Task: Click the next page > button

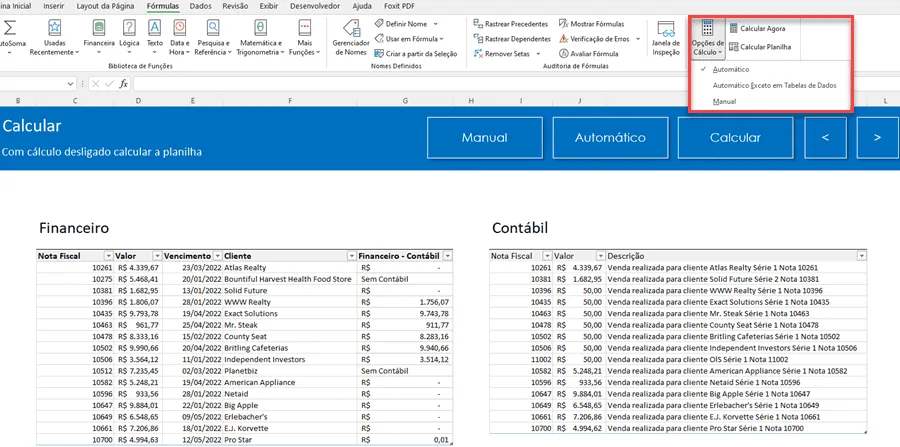Action: point(877,138)
